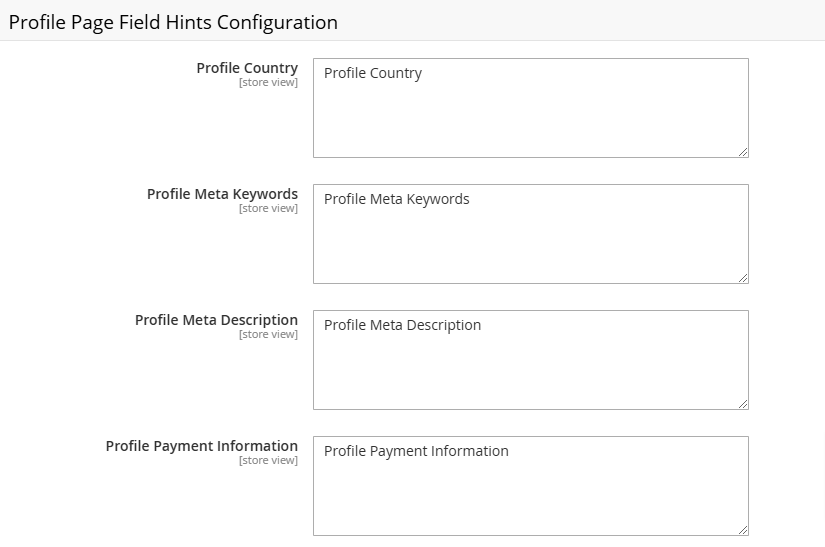Focus the Profile Payment Information textarea
This screenshot has height=547, width=825.
point(531,486)
